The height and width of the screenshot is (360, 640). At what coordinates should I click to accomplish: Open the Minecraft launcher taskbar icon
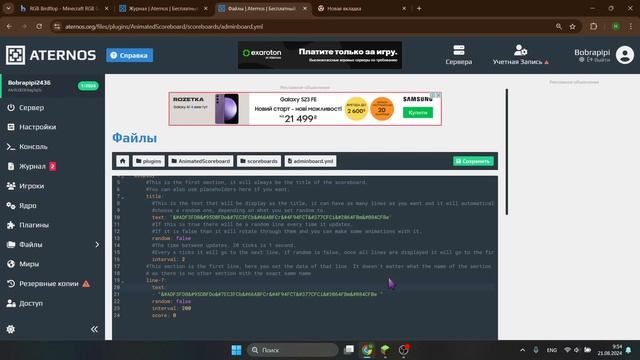(385, 350)
